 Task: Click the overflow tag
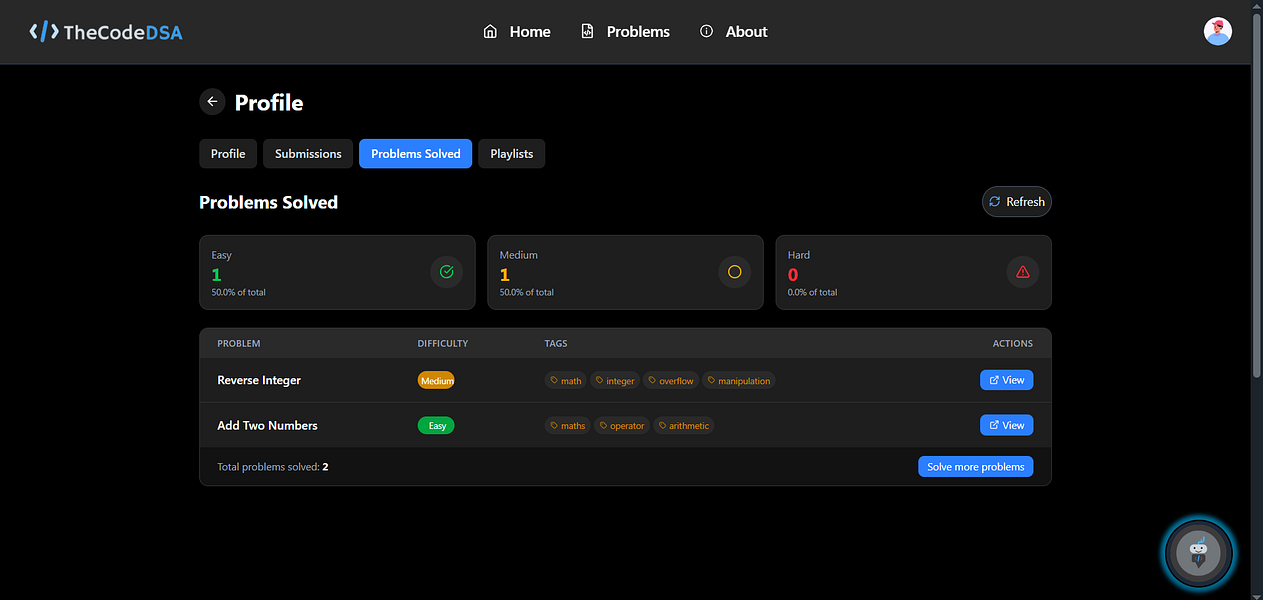pos(671,381)
